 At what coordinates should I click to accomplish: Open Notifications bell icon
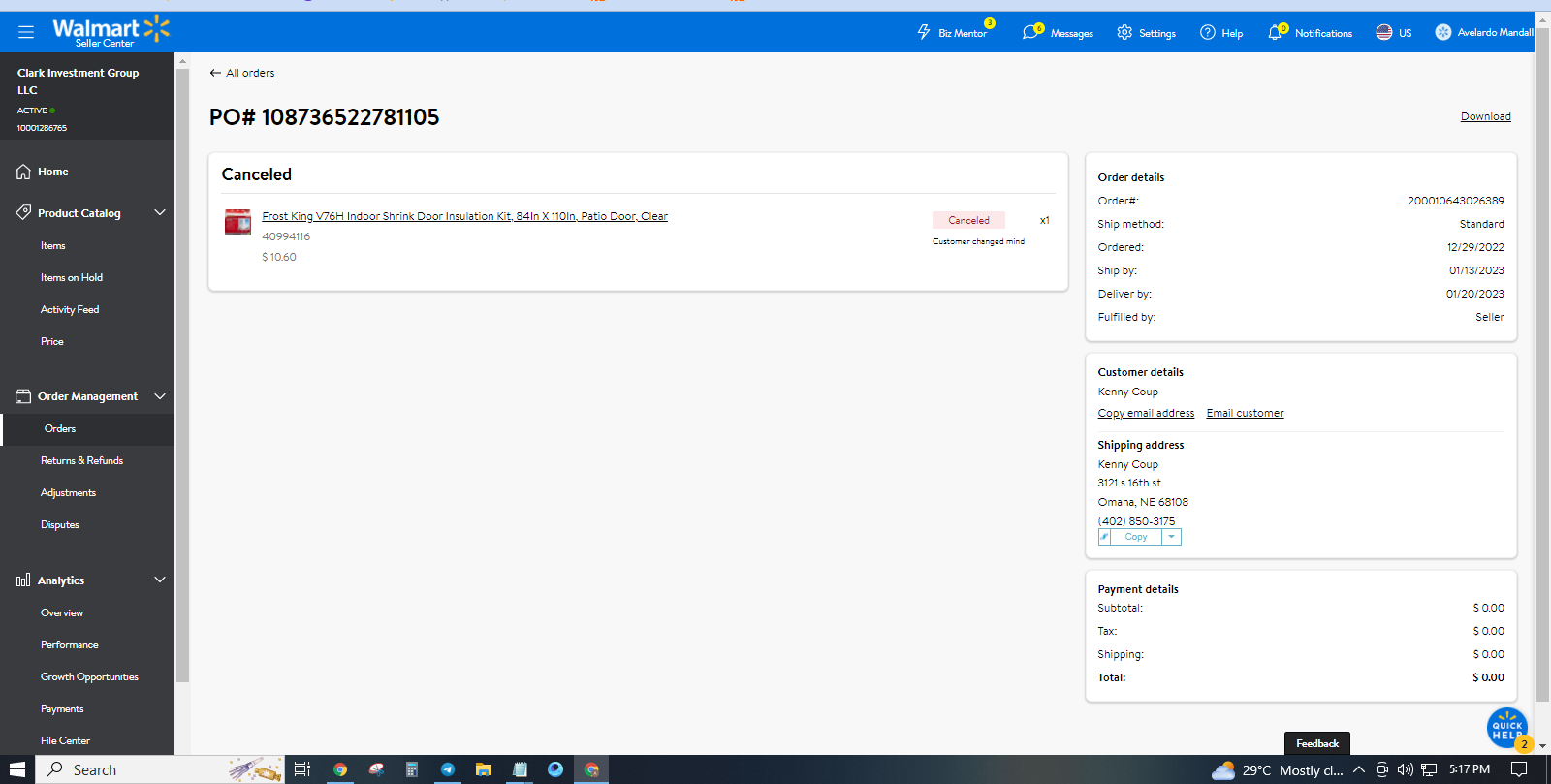point(1275,32)
